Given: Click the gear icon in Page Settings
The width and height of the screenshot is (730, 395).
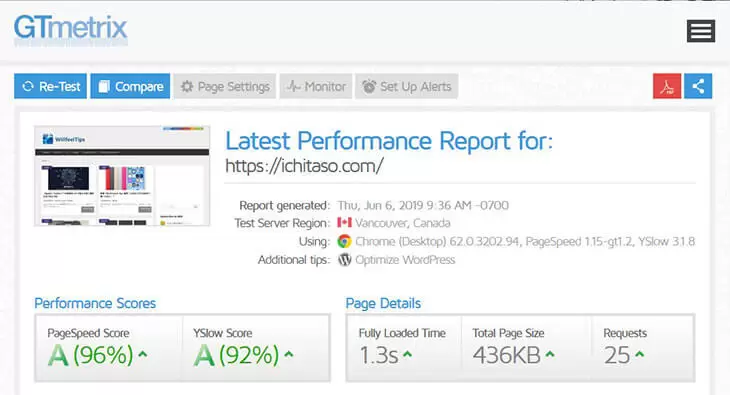Looking at the screenshot, I should point(187,86).
